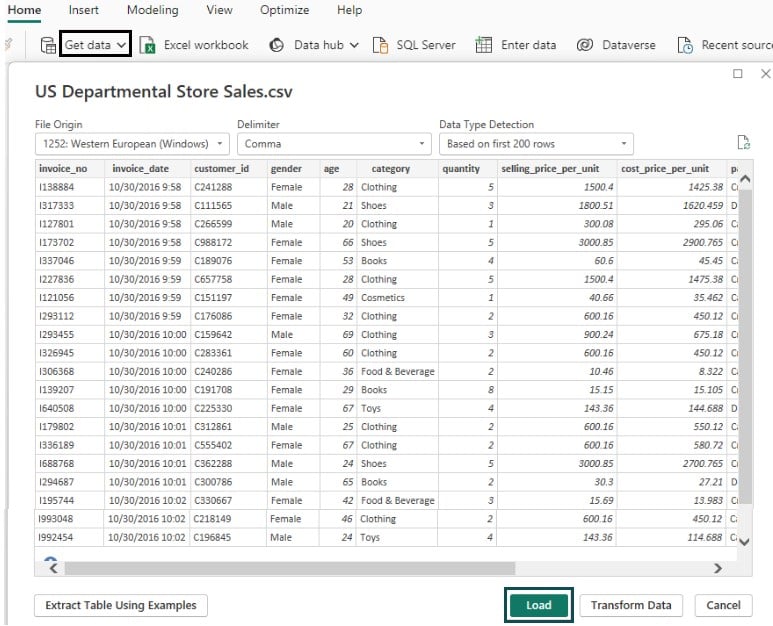Click the Enter data table icon
773x626 pixels.
coord(483,45)
